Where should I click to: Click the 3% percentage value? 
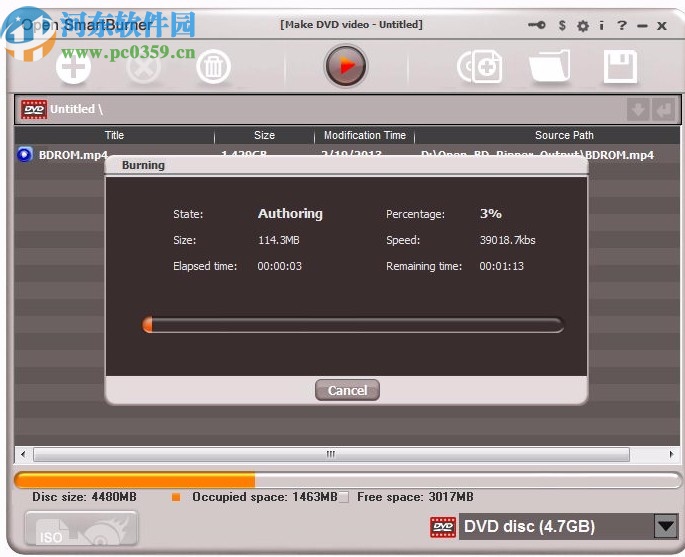[491, 213]
